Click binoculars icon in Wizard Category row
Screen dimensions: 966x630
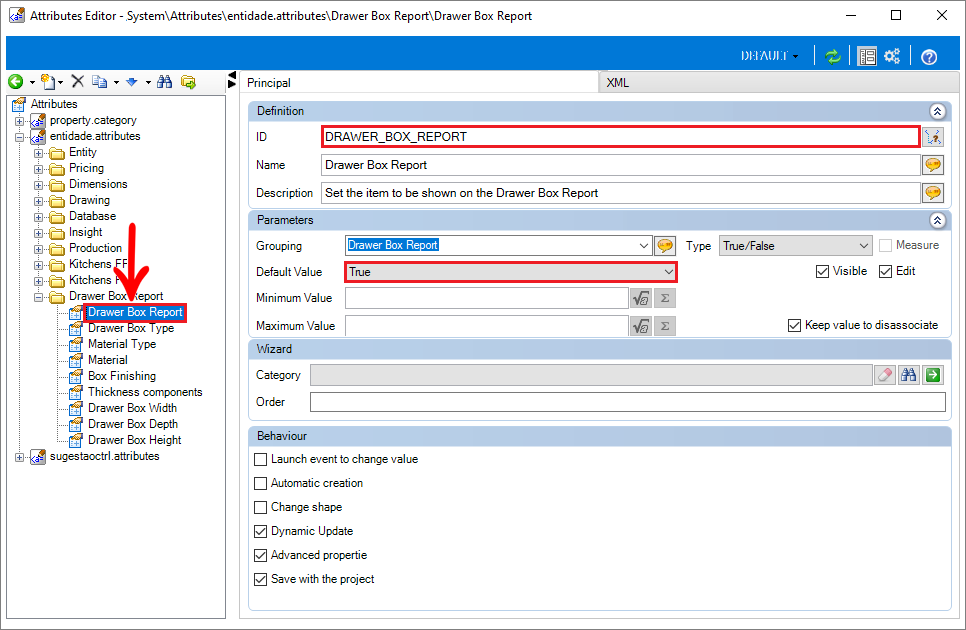coord(909,374)
